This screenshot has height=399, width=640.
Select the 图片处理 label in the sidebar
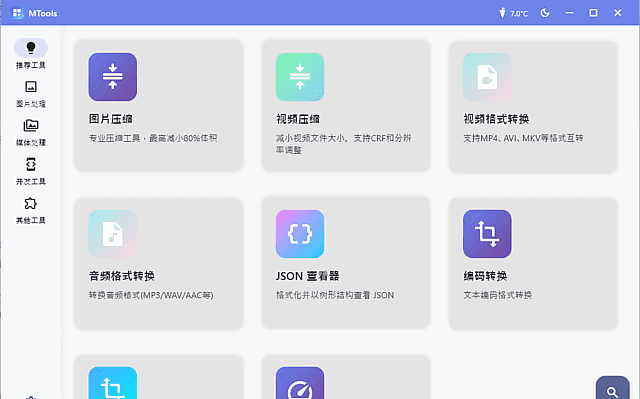pos(31,104)
